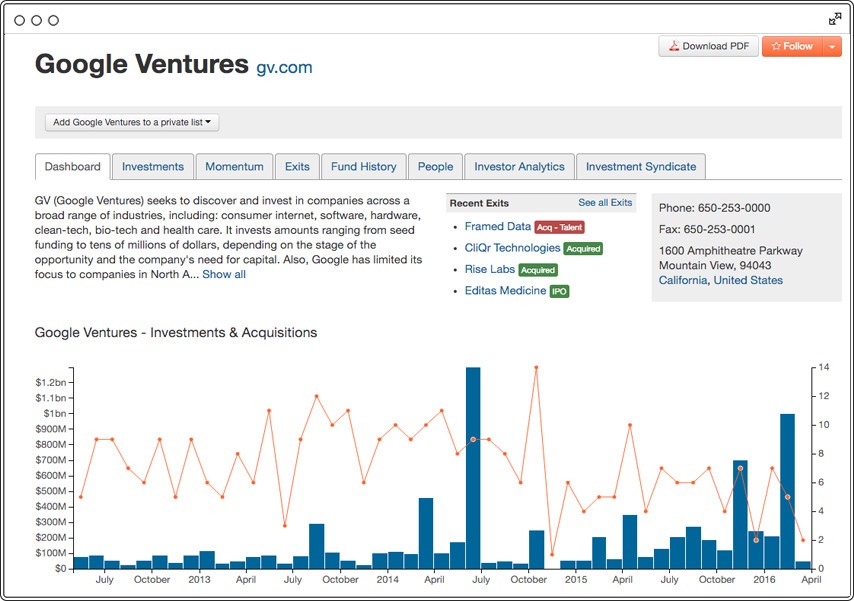Click Show all to expand description
This screenshot has width=854, height=601.
[224, 275]
